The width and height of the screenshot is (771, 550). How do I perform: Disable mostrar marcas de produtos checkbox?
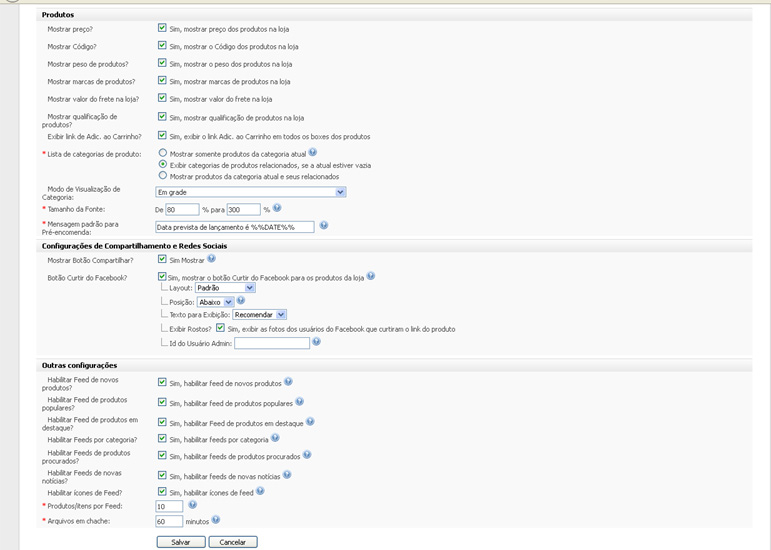162,80
